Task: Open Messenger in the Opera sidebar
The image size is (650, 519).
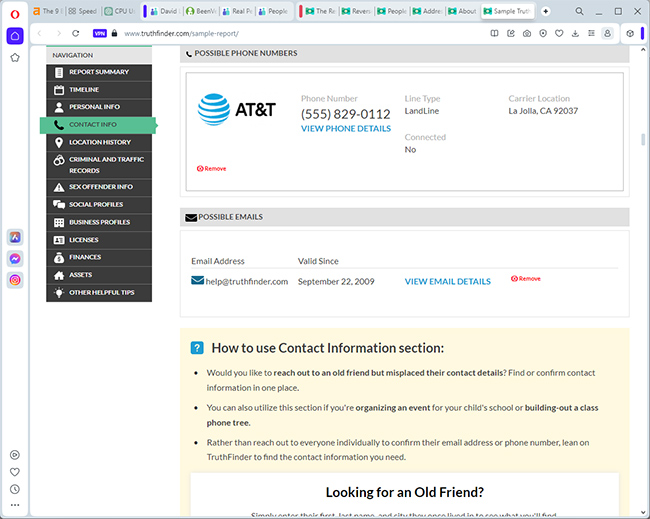Action: click(x=15, y=259)
